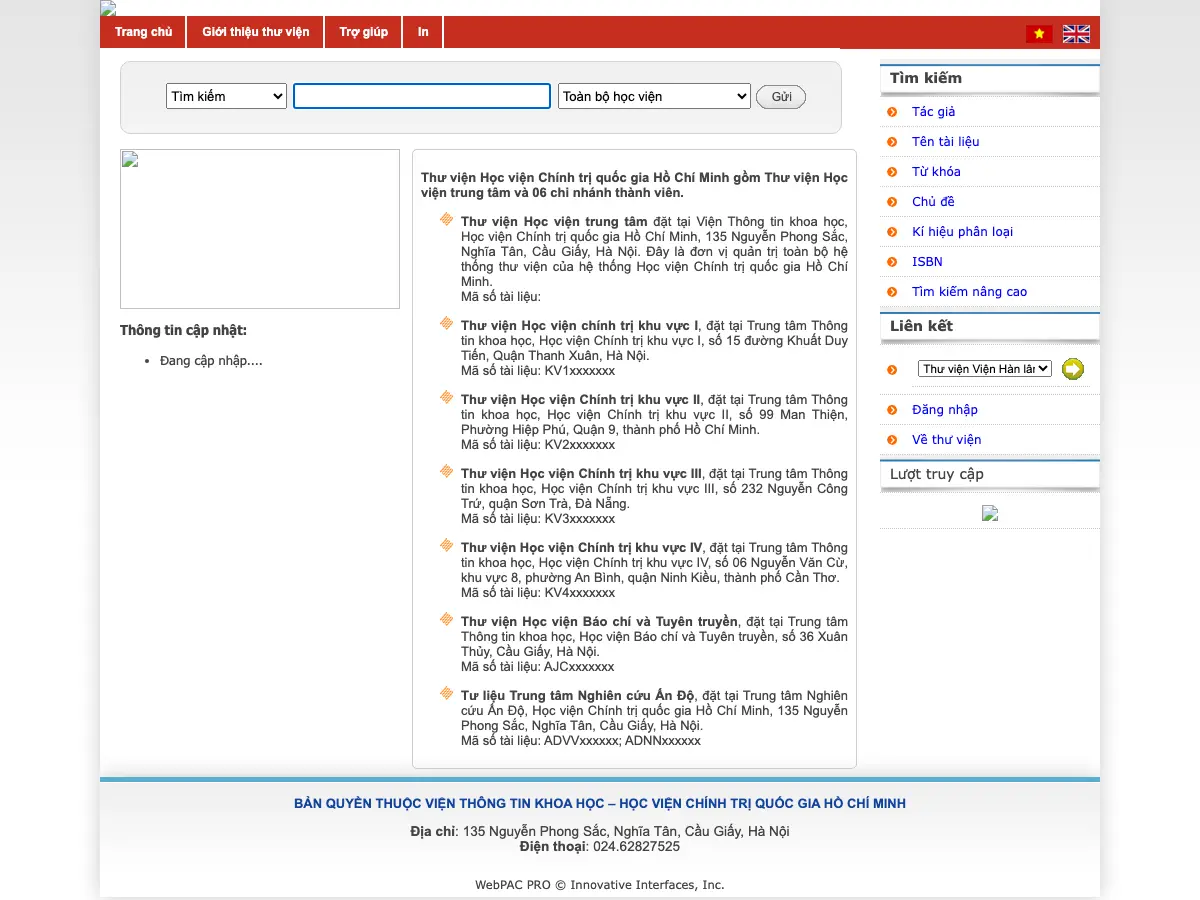Screen dimensions: 1200x900
Task: Click orange bullet next to Tìm kiếm nâng cao
Action: click(892, 292)
